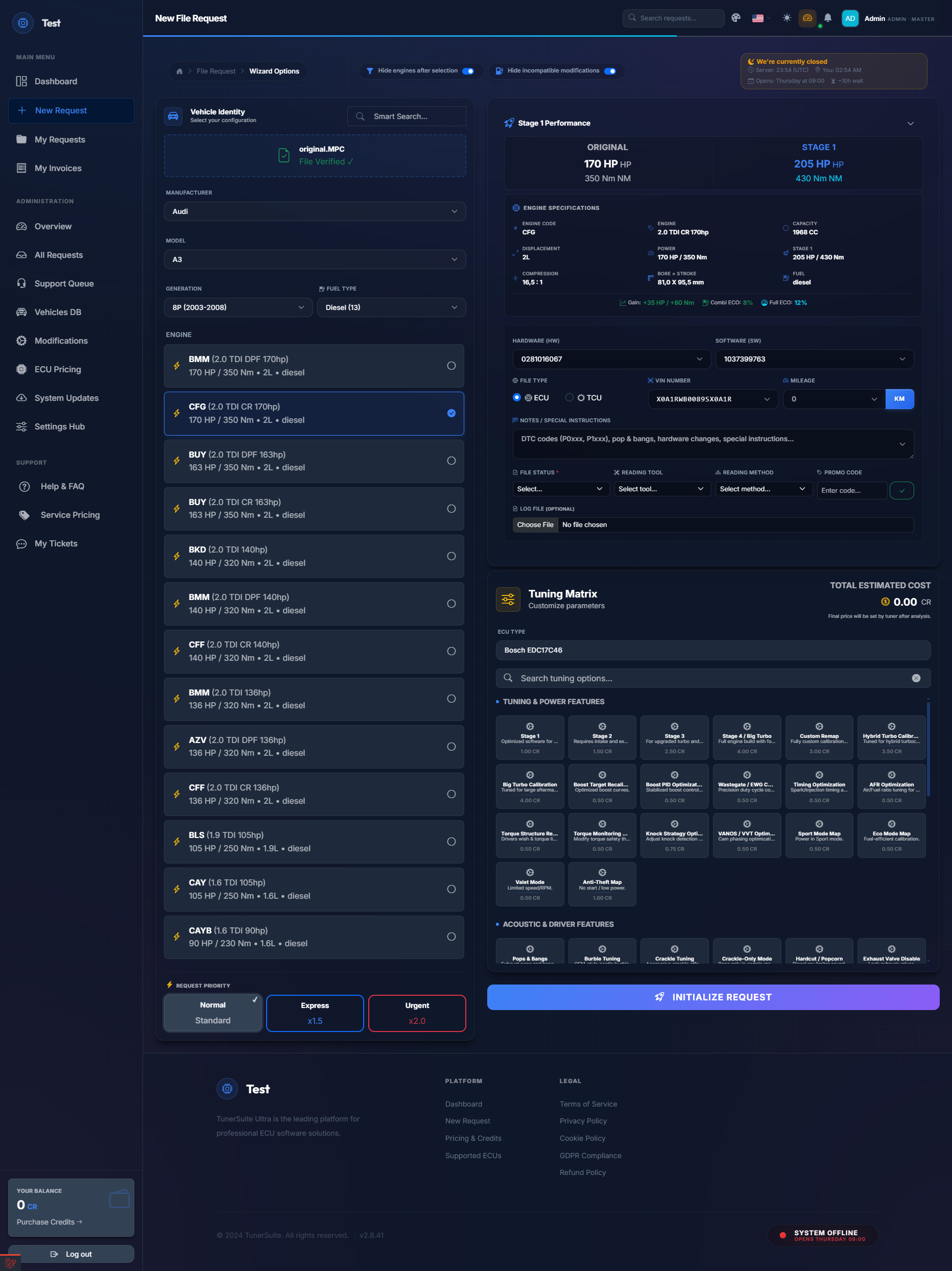Select BKD 2.0 TDI 140hp engine

click(314, 556)
